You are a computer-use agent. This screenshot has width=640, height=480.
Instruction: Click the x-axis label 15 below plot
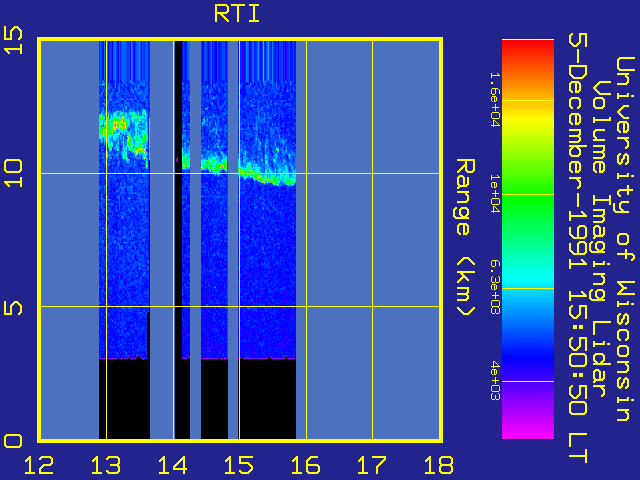tap(239, 465)
